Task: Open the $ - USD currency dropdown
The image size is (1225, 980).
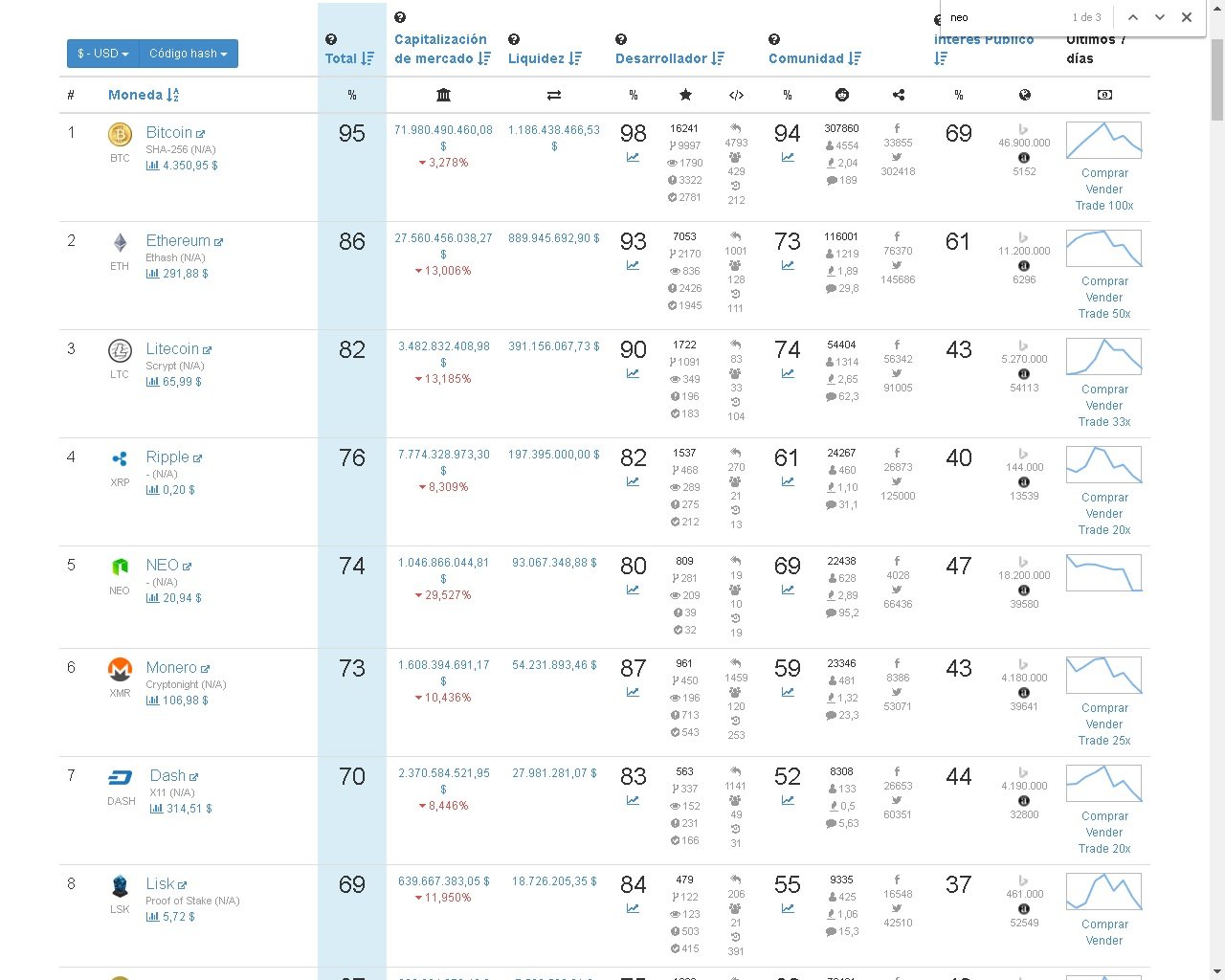Action: (103, 54)
